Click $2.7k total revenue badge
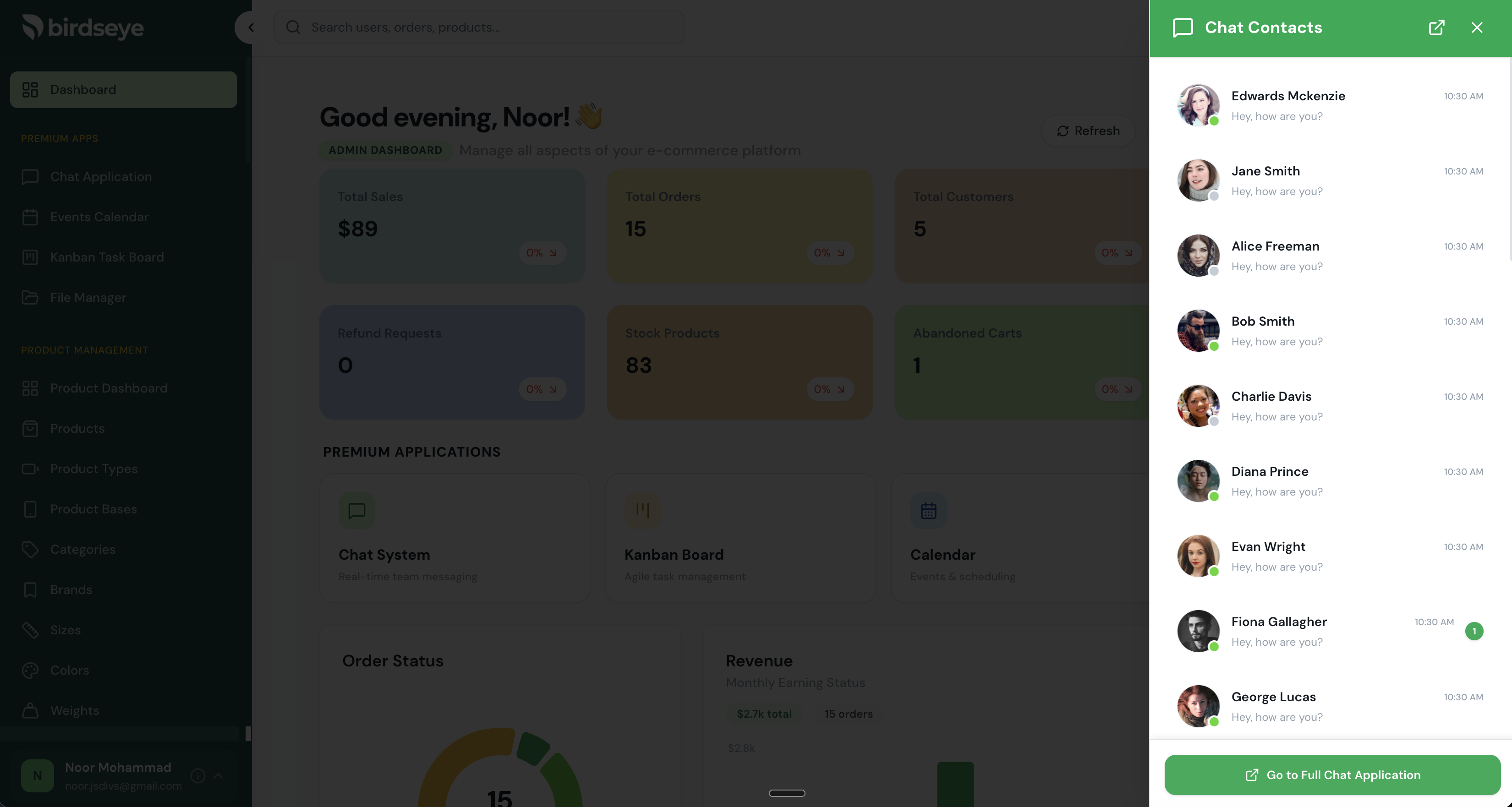Viewport: 1512px width, 807px height. 764,714
